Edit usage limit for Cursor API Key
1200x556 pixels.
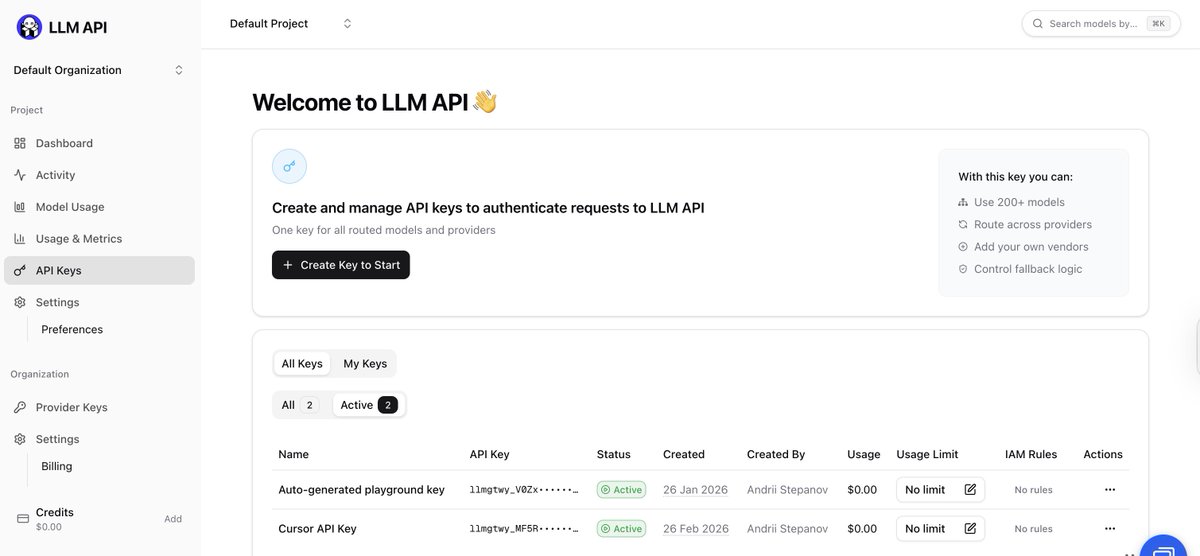click(x=970, y=529)
